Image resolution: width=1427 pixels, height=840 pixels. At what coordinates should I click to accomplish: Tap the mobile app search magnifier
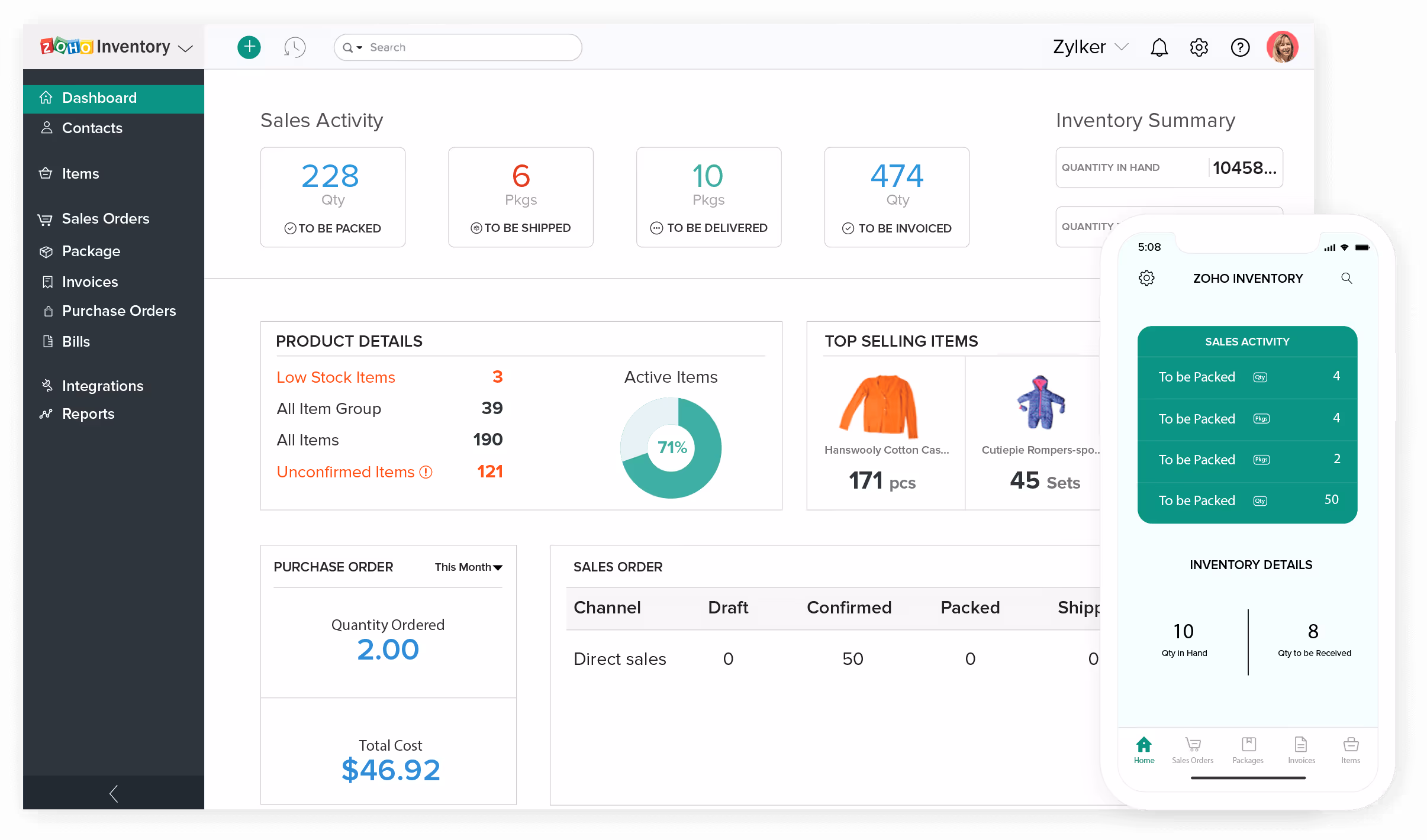pyautogui.click(x=1347, y=278)
